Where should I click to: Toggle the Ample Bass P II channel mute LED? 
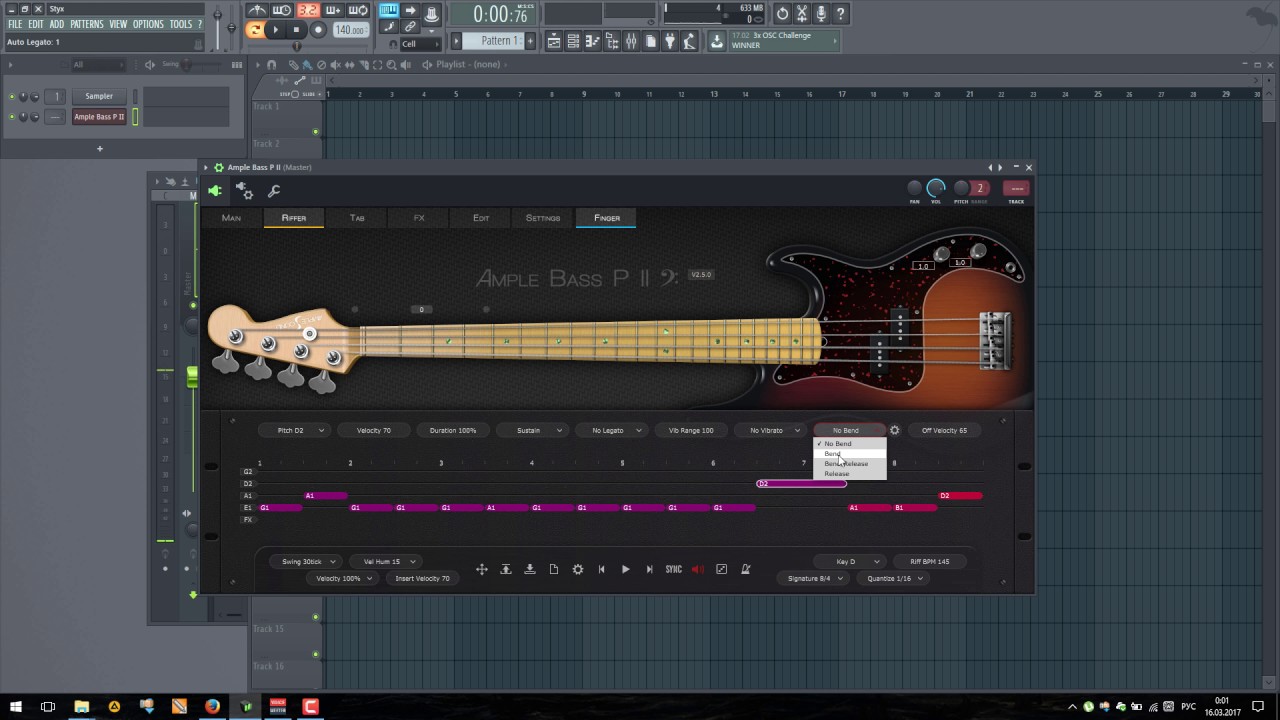point(12,117)
